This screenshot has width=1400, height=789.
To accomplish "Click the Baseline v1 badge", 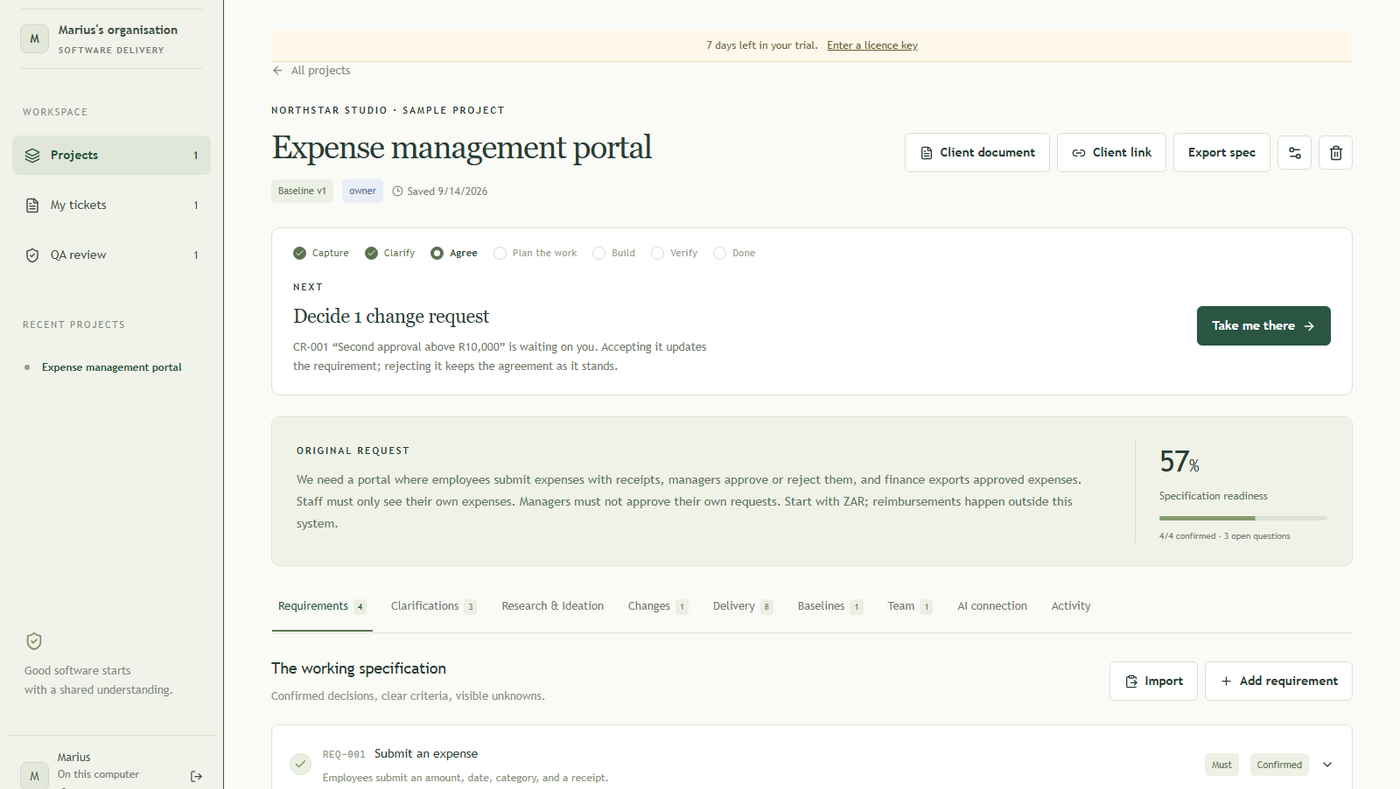I will pyautogui.click(x=302, y=191).
